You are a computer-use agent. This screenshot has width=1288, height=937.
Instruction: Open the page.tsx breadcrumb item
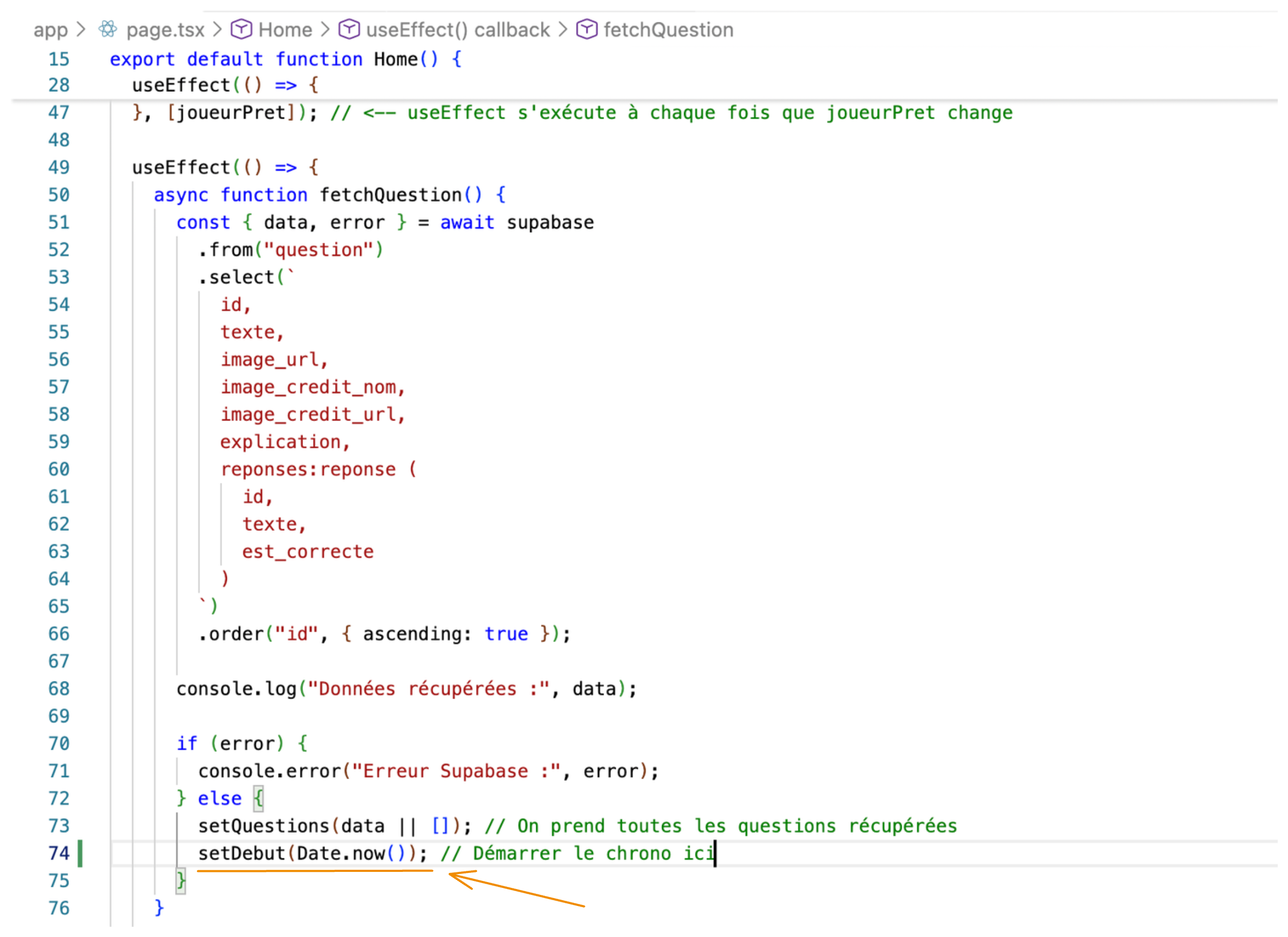(x=166, y=29)
